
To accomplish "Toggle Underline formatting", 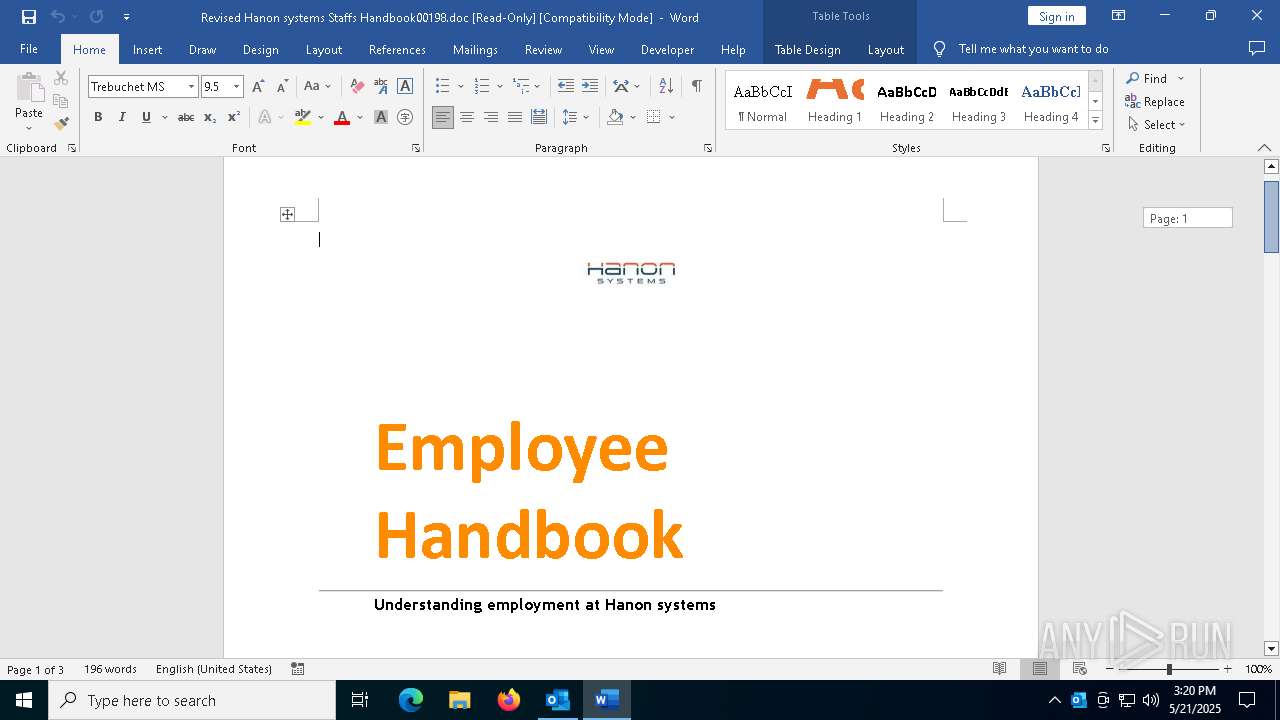I will pyautogui.click(x=146, y=117).
